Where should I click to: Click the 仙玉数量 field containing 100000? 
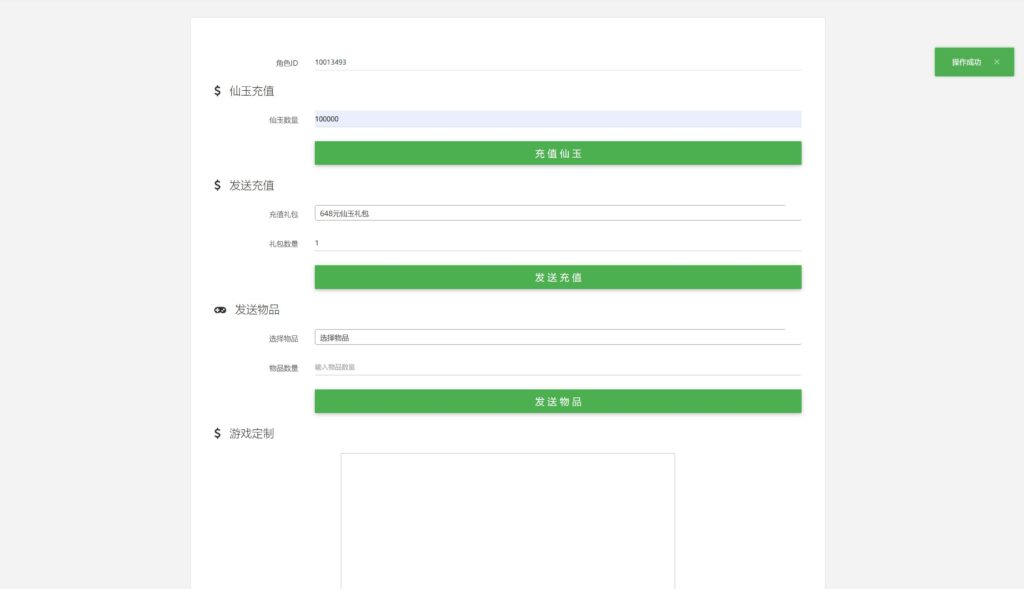[557, 119]
